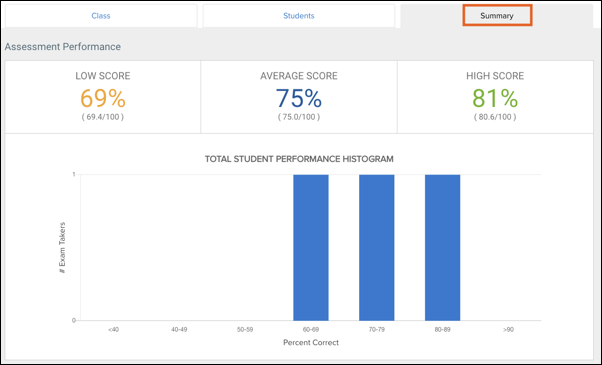This screenshot has width=602, height=365.
Task: Open the Students tab
Action: pyautogui.click(x=299, y=16)
